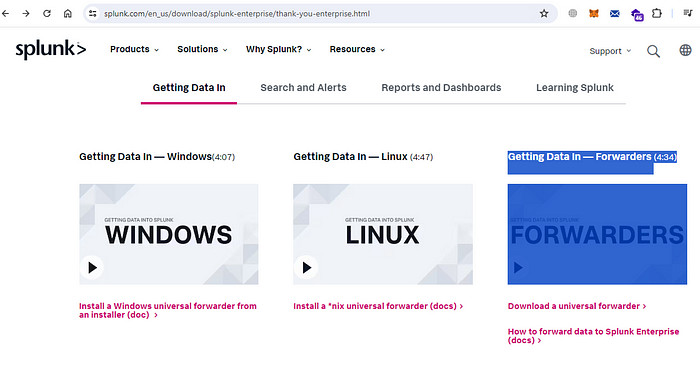700x374 pixels.
Task: Expand the Solutions menu
Action: tap(202, 49)
